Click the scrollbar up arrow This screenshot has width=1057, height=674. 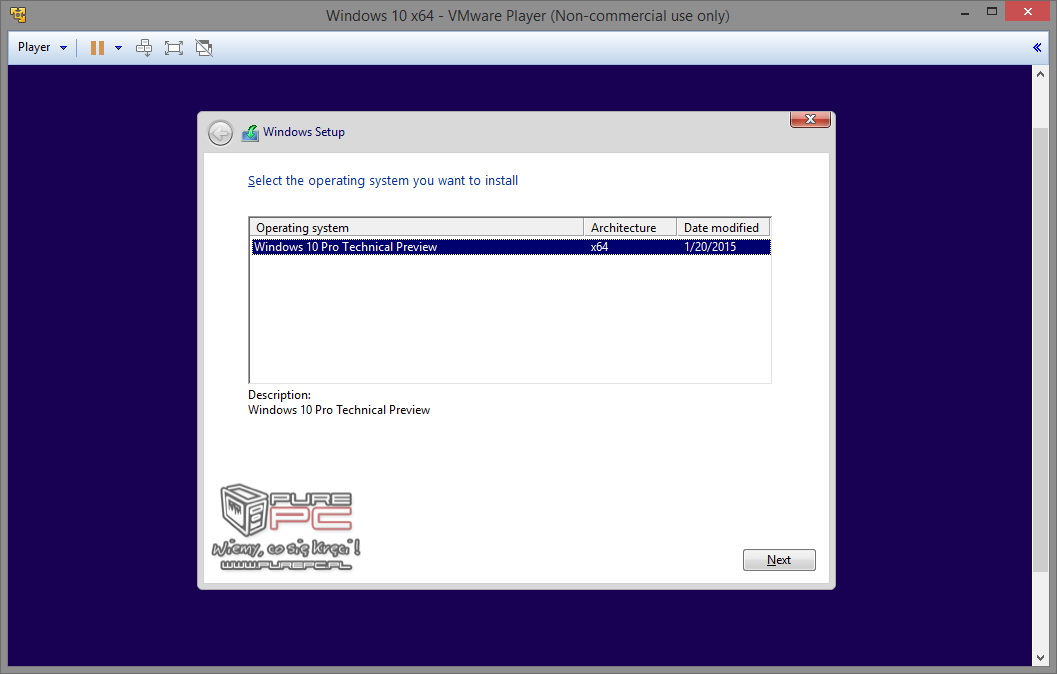1040,73
